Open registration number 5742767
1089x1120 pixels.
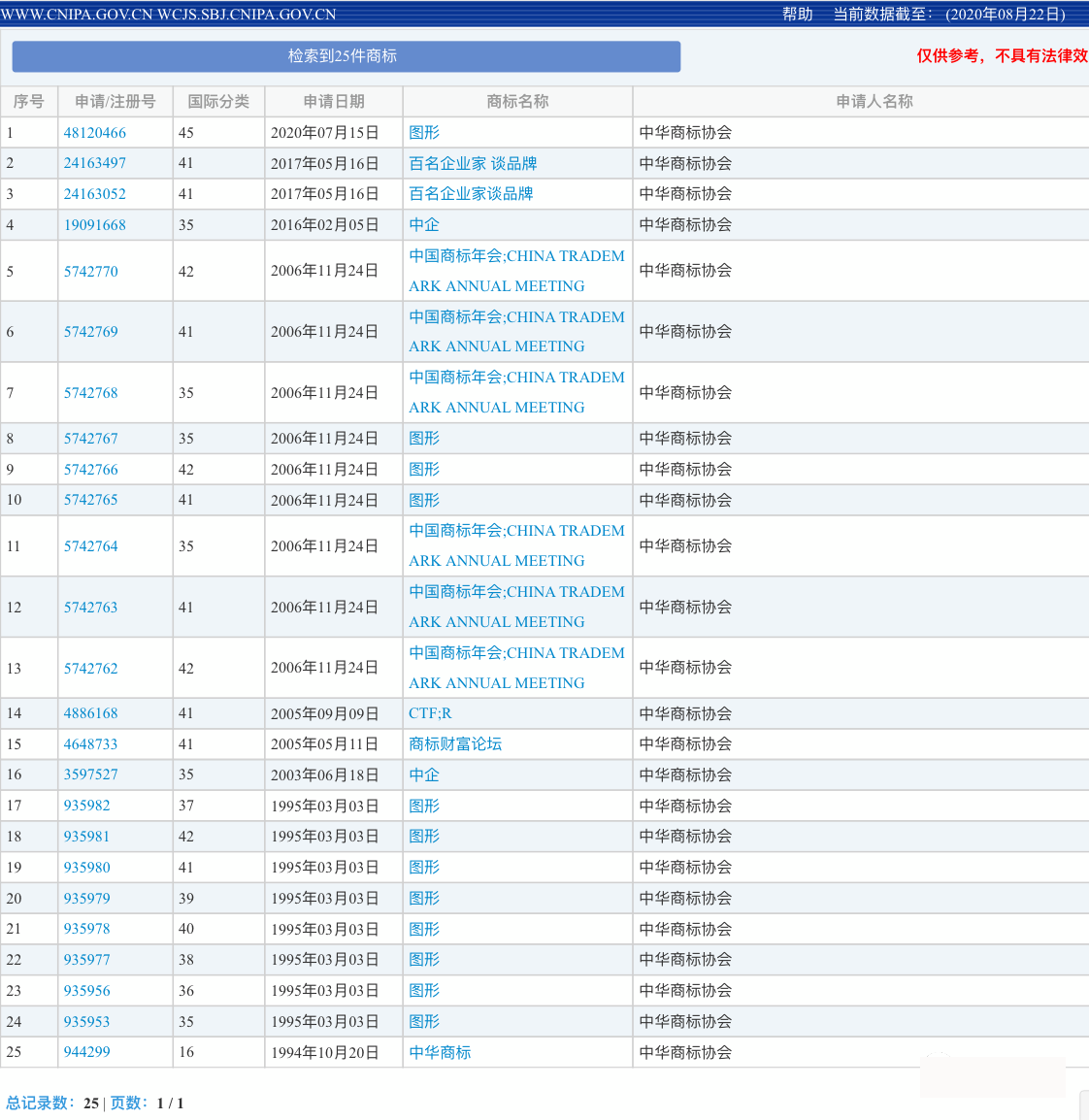tap(90, 439)
